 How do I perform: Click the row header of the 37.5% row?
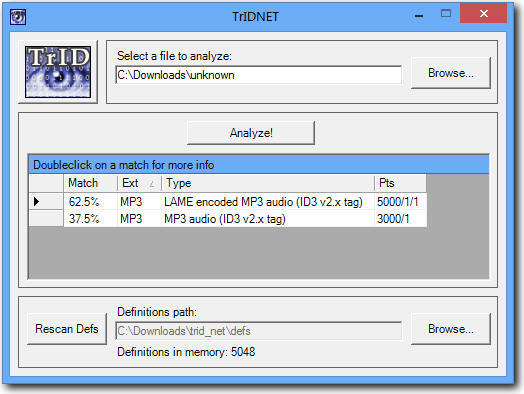pyautogui.click(x=46, y=219)
